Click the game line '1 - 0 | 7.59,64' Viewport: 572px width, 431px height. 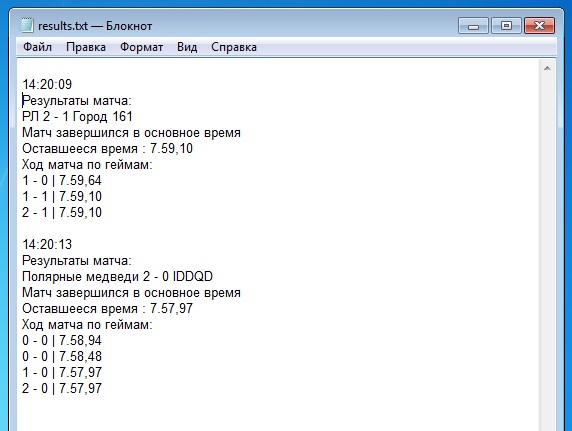[x=62, y=181]
